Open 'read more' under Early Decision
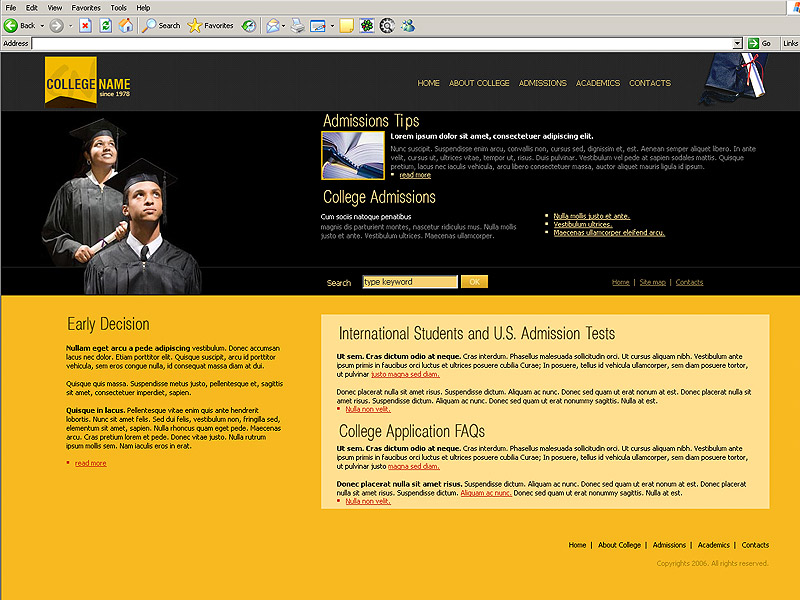Viewport: 800px width, 600px height. point(90,463)
